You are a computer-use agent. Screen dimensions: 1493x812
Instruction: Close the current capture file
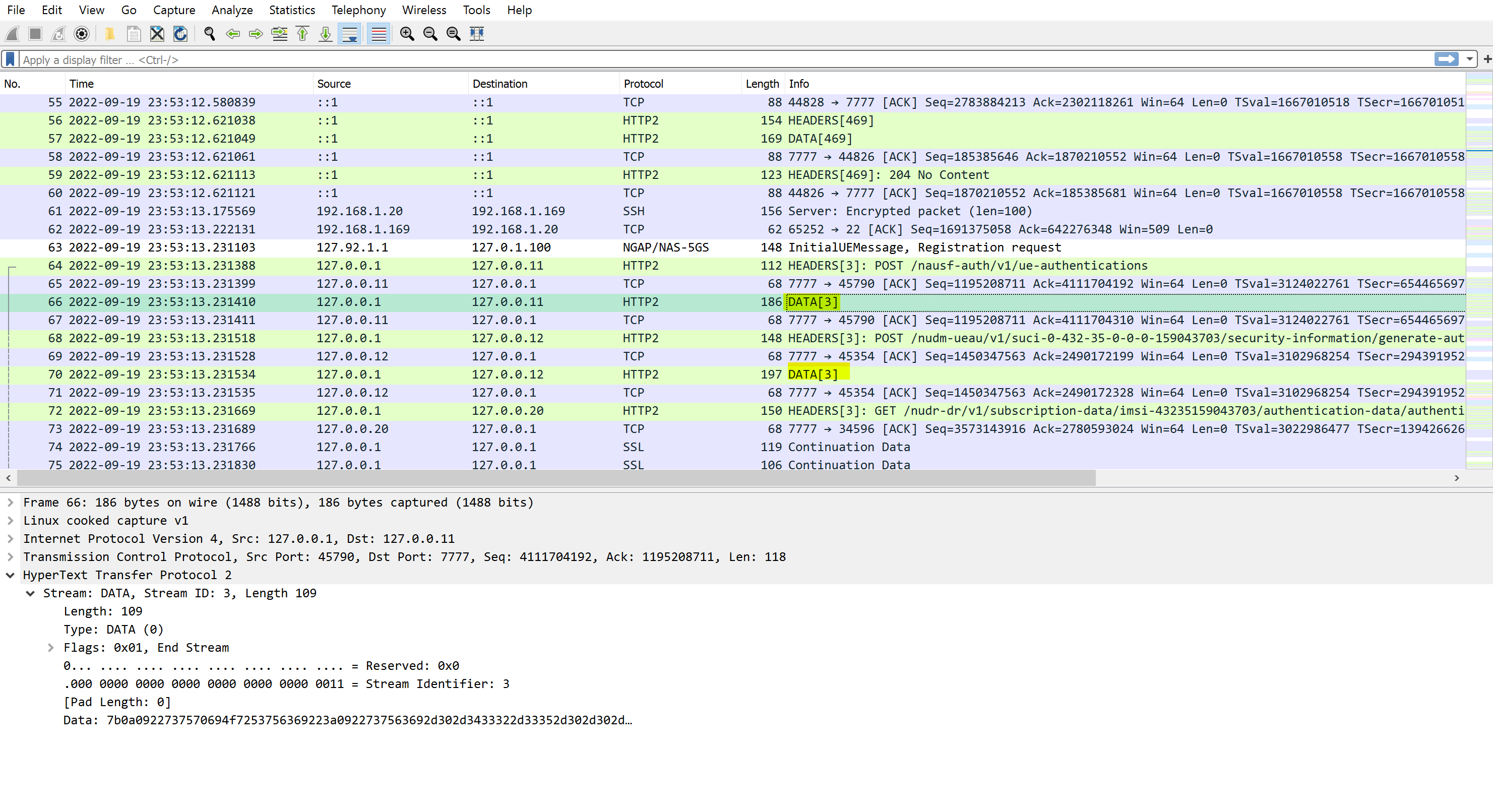156,34
